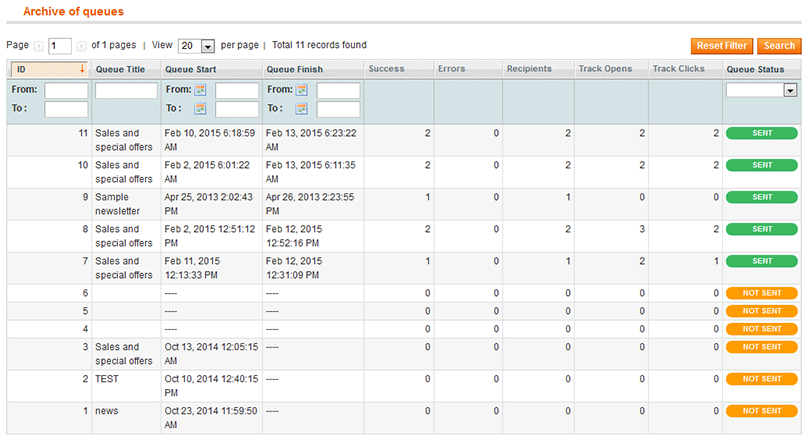Focus the page number field
Viewport: 811px width, 442px height.
click(59, 46)
